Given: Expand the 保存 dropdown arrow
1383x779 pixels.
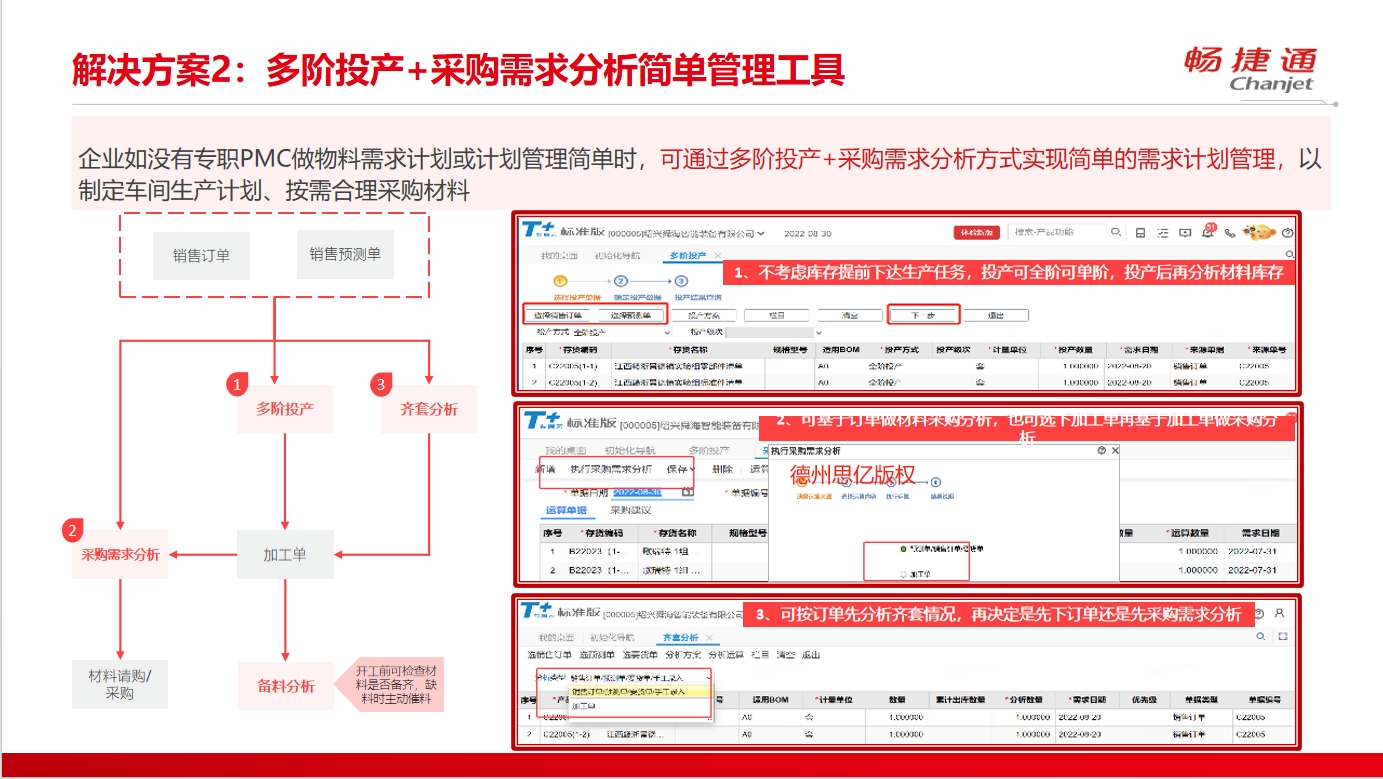Looking at the screenshot, I should point(692,469).
